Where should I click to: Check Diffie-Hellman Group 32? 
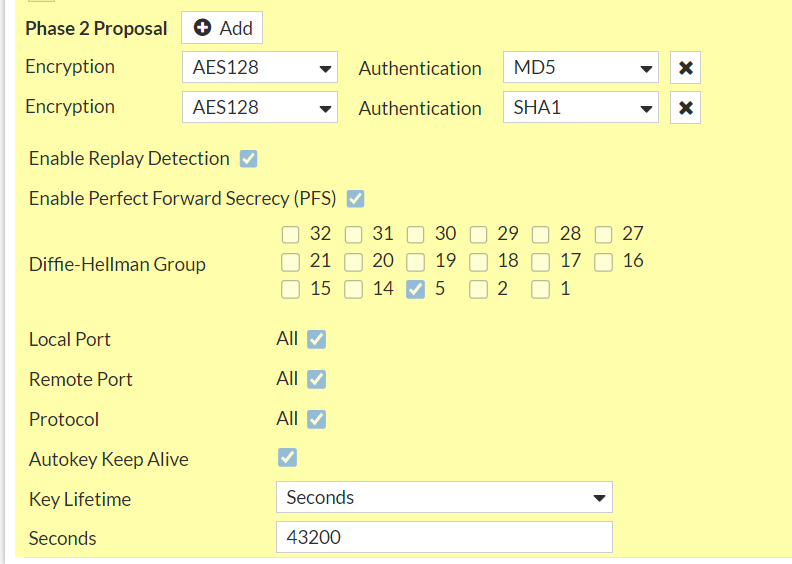pos(291,235)
